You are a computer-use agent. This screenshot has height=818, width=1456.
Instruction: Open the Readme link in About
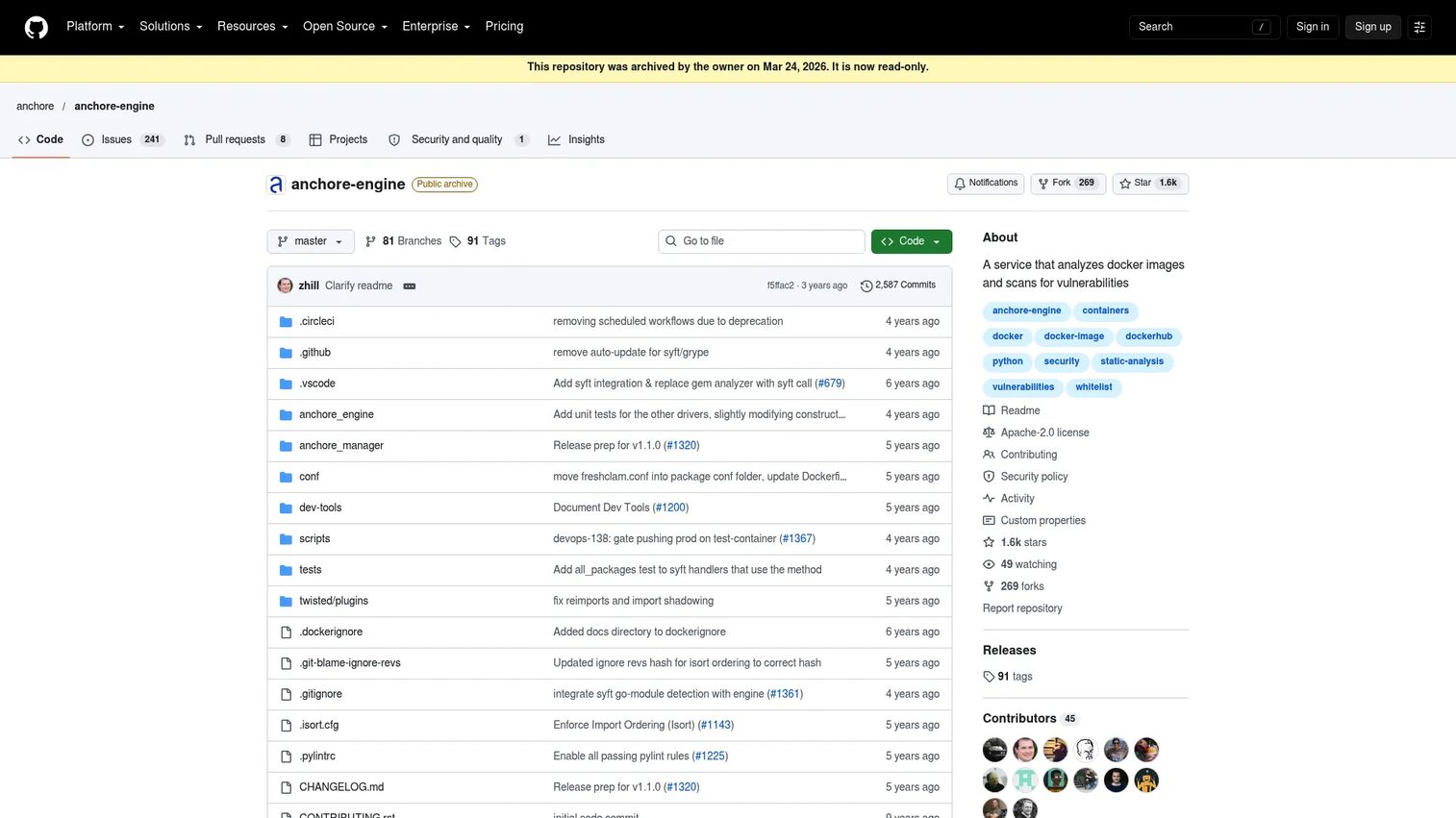[1012, 410]
